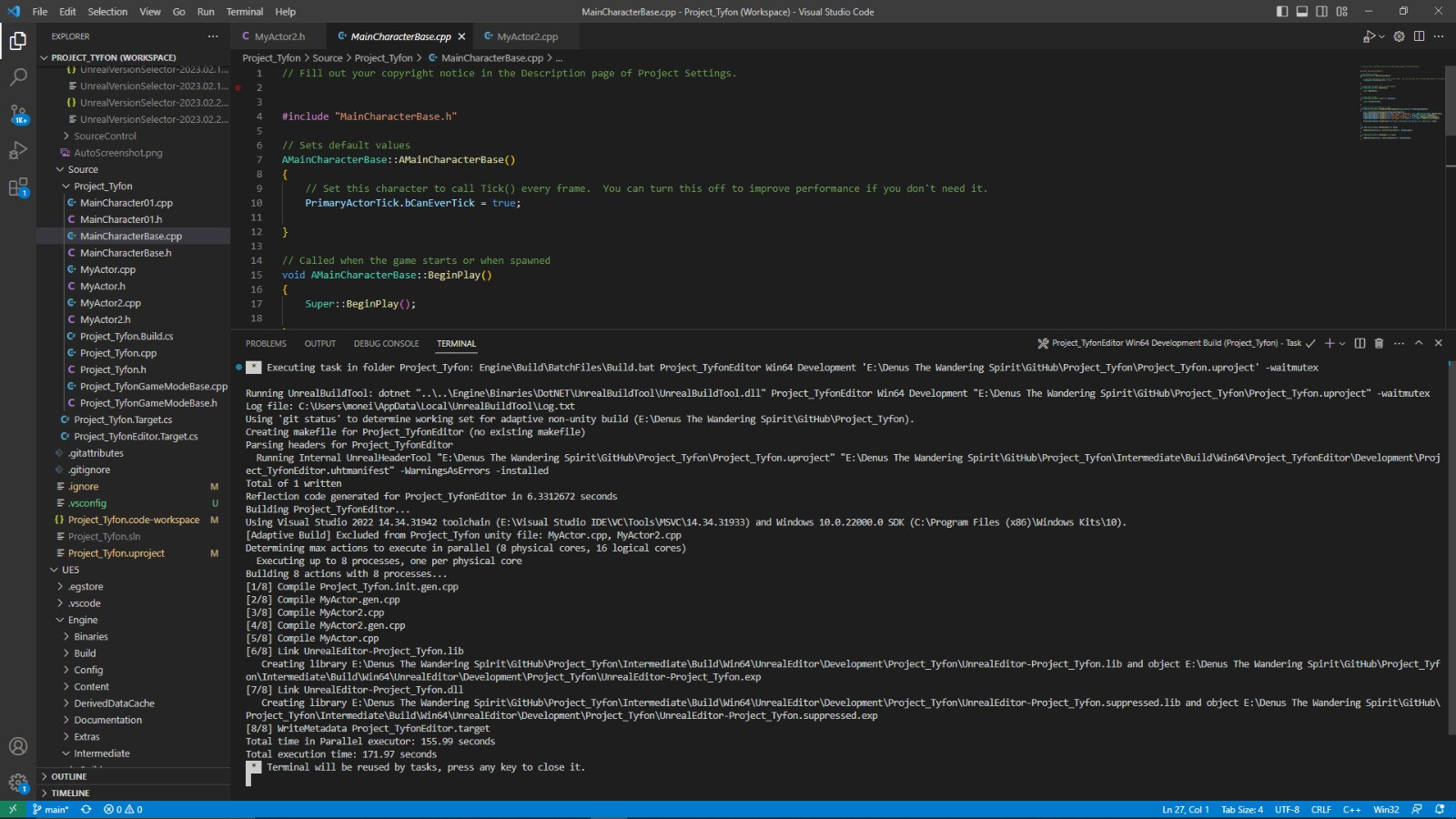
Task: Open the Search view in activity bar
Action: (18, 77)
